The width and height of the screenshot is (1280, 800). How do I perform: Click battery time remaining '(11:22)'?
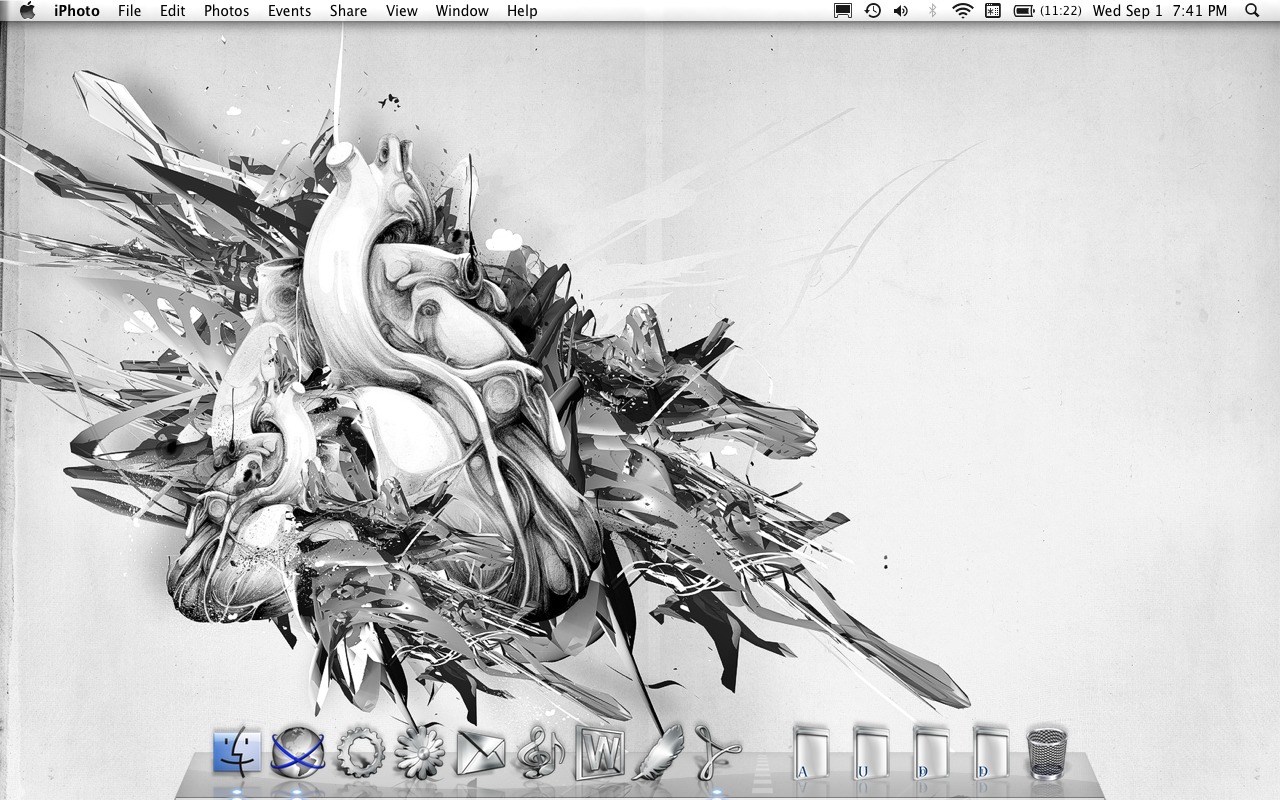[1060, 11]
